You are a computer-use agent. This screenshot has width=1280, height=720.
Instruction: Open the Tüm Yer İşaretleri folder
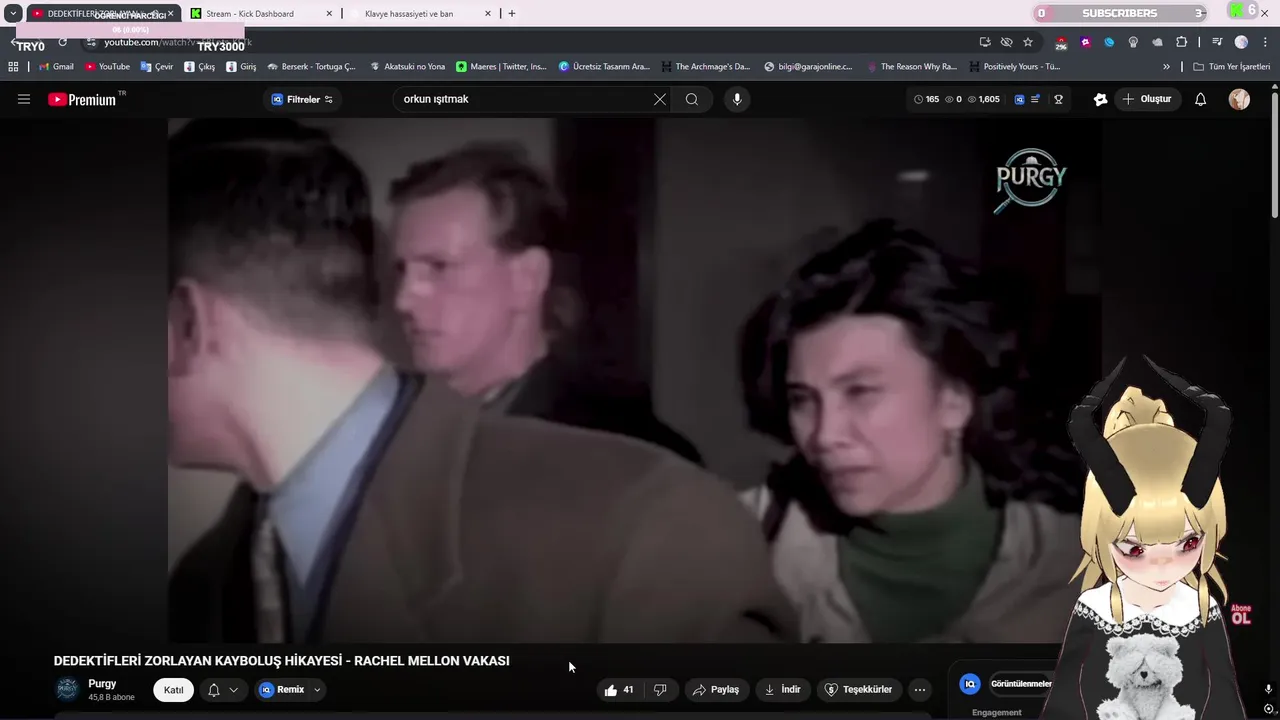(x=1231, y=67)
